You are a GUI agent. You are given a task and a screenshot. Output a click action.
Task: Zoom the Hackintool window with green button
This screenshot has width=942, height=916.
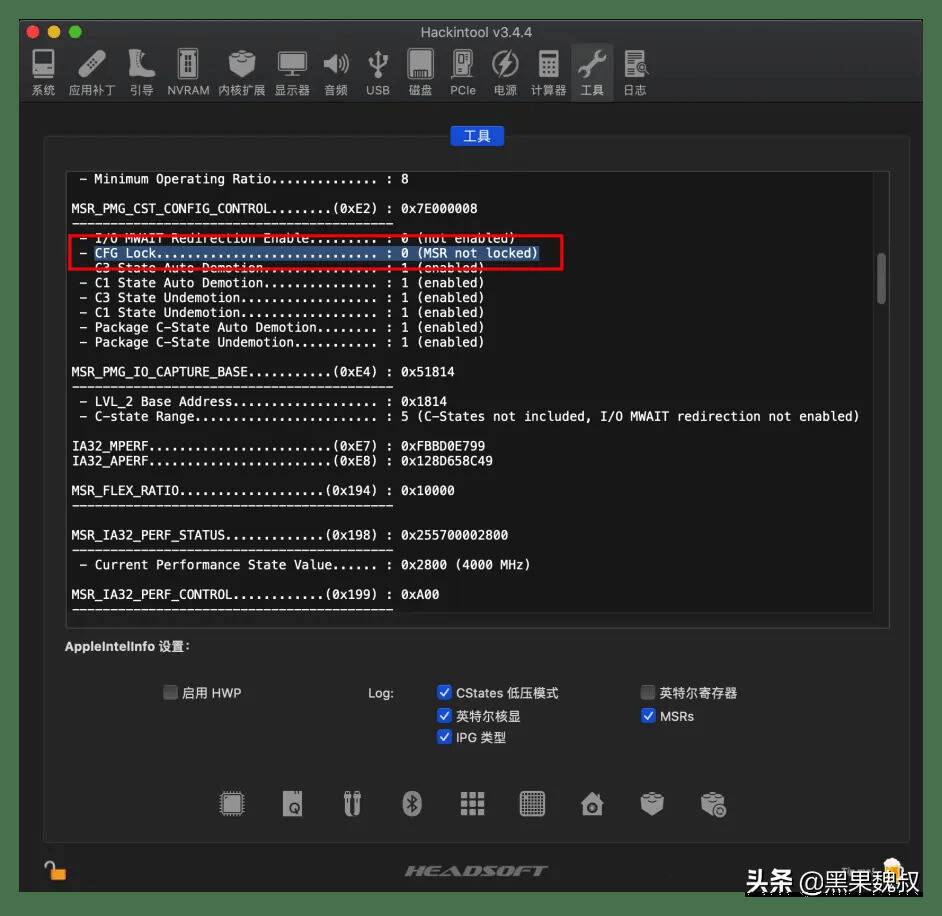click(x=75, y=32)
